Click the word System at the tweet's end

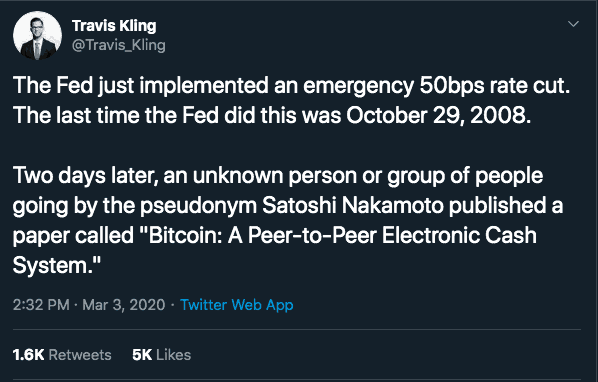coord(50,265)
